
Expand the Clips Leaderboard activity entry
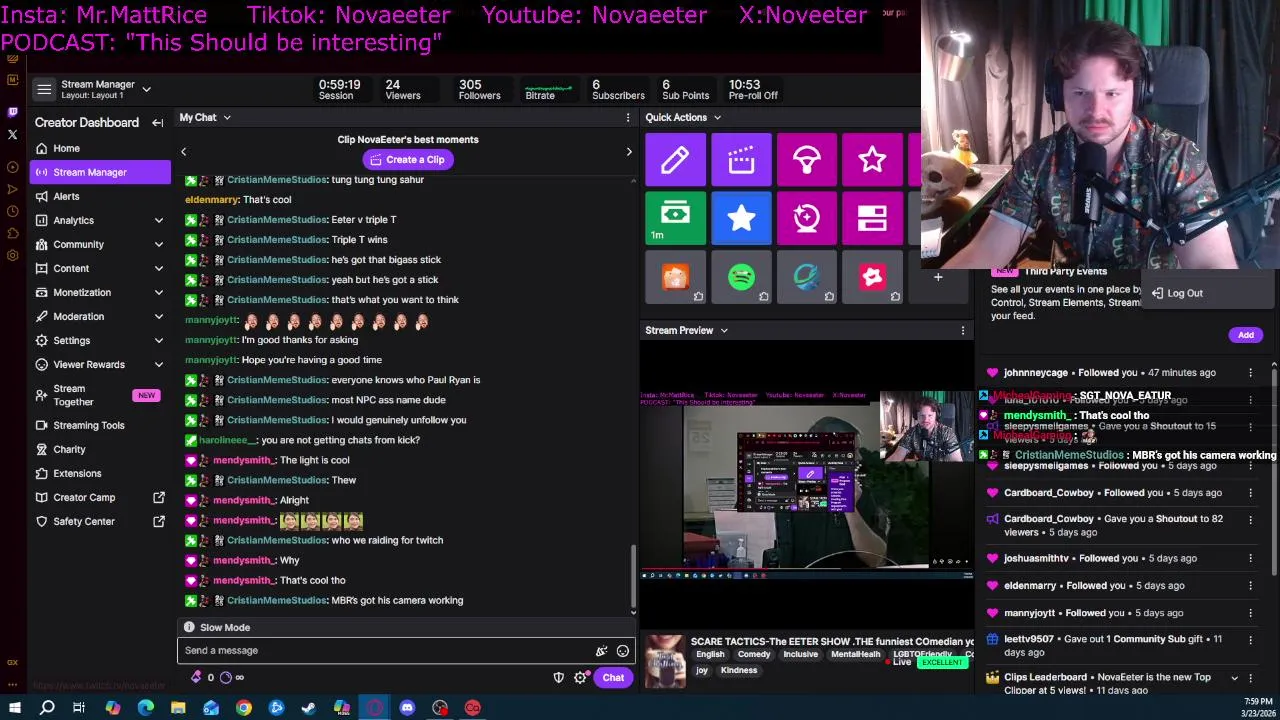pyautogui.click(x=1234, y=678)
